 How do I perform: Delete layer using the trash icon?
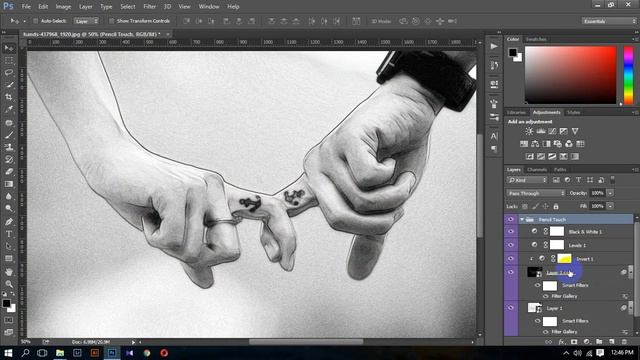pos(624,342)
